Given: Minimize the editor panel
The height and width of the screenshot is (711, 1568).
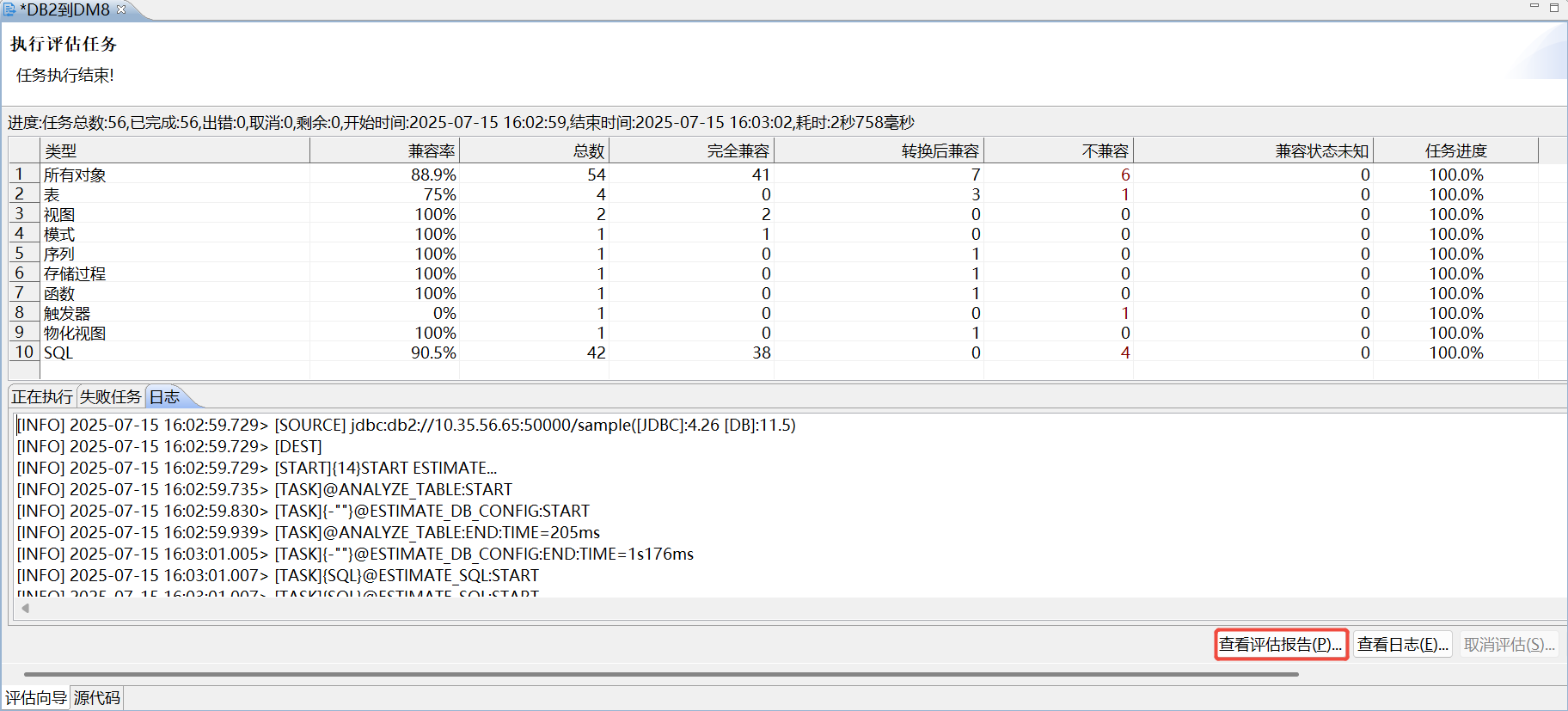Looking at the screenshot, I should click(x=1534, y=7).
